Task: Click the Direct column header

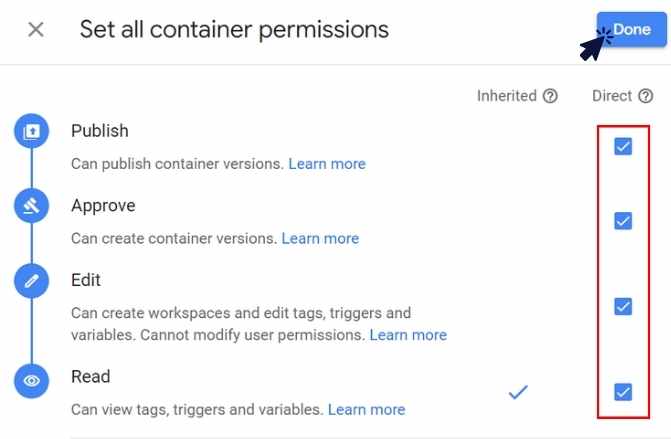Action: click(x=612, y=96)
